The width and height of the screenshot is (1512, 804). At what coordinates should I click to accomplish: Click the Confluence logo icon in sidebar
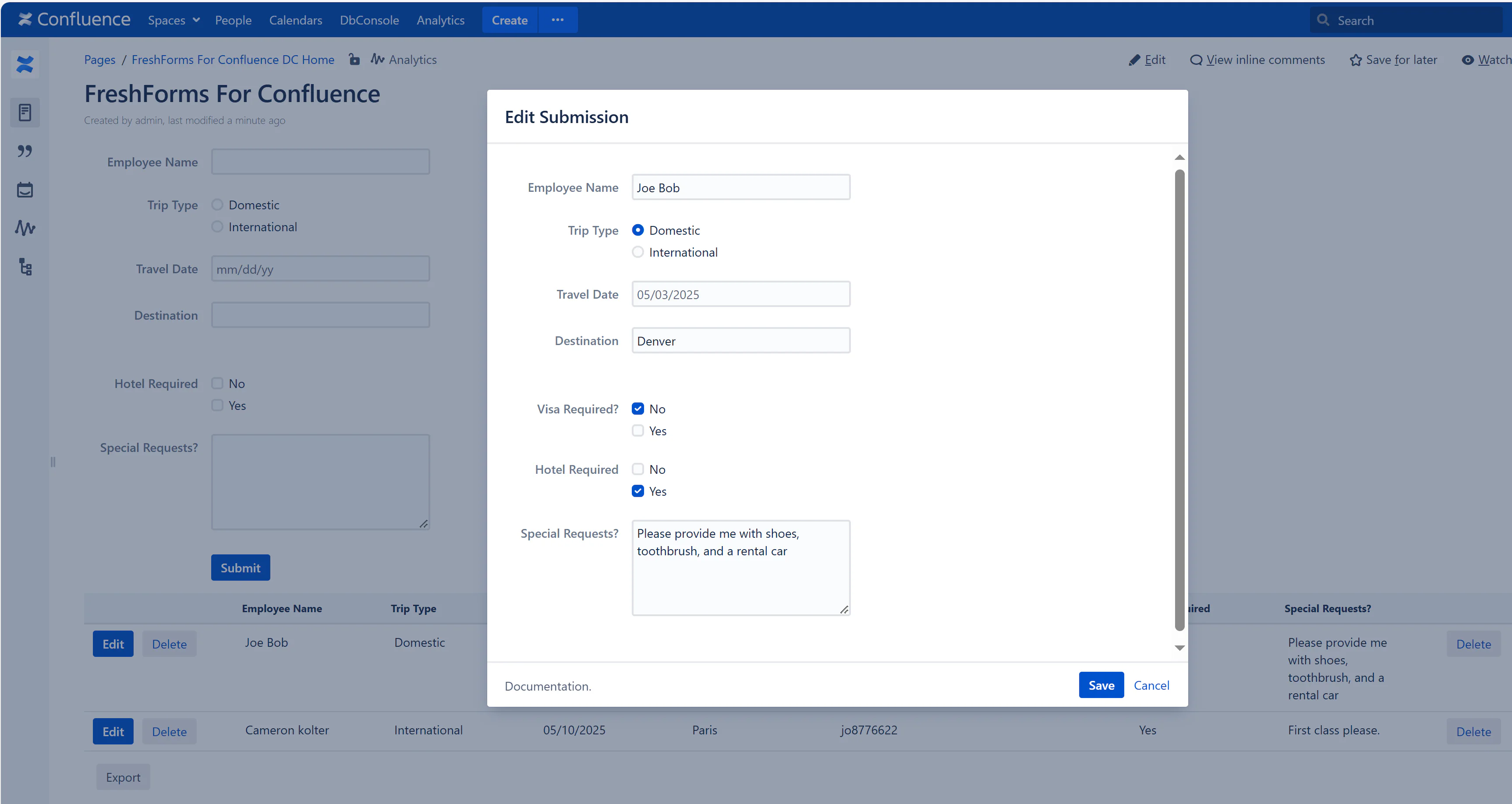tap(25, 64)
